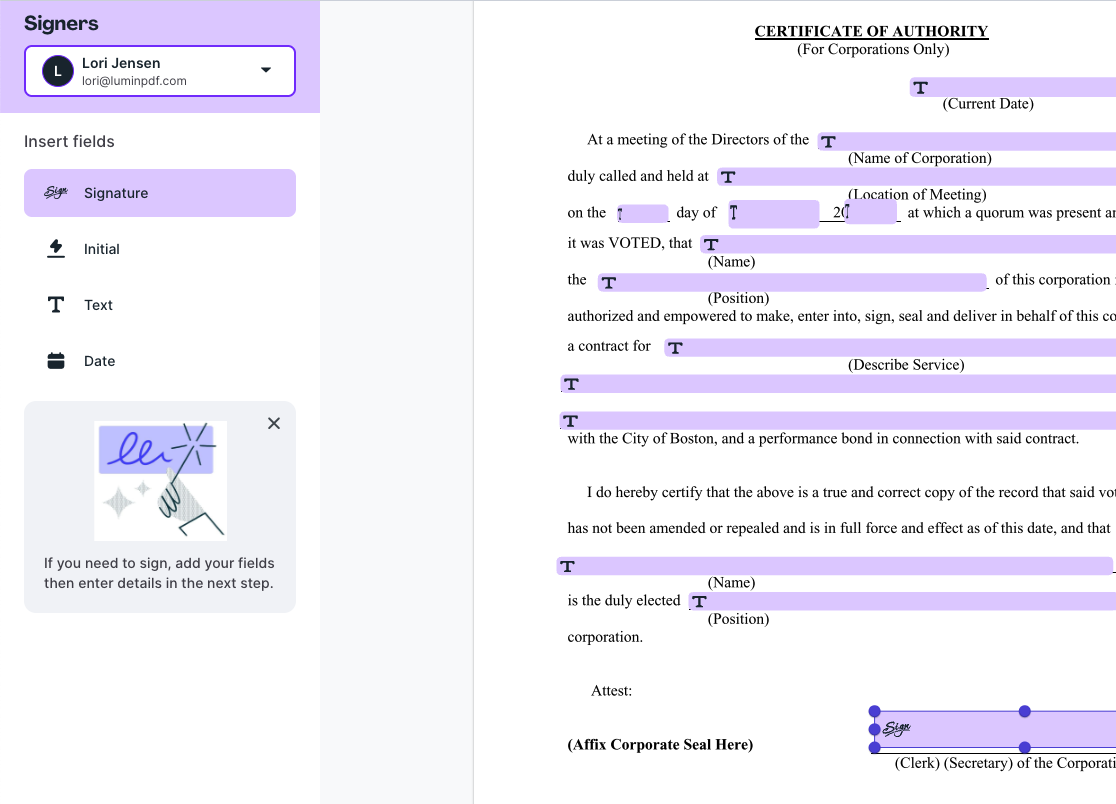The image size is (1116, 804).
Task: Select the Text field option
Action: click(x=159, y=305)
